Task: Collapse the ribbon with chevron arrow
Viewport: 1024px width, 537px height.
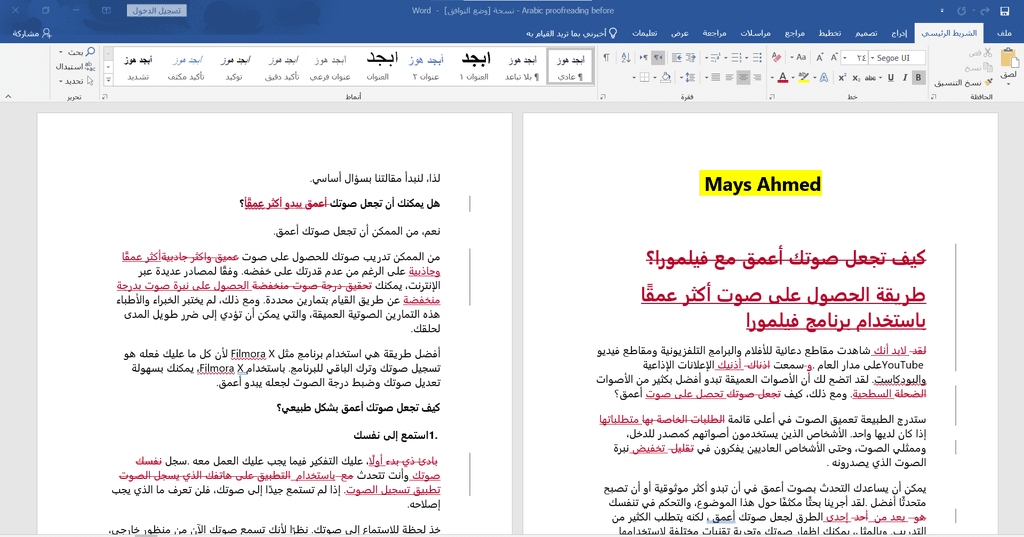Action: pos(8,97)
